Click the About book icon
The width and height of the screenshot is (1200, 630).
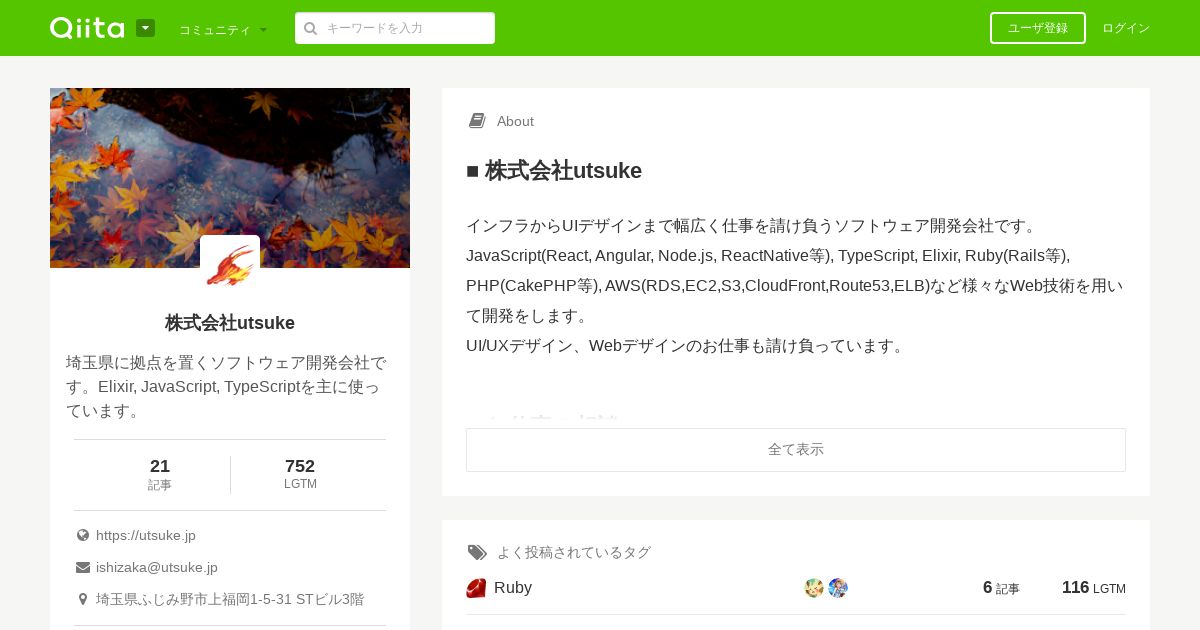click(x=477, y=121)
